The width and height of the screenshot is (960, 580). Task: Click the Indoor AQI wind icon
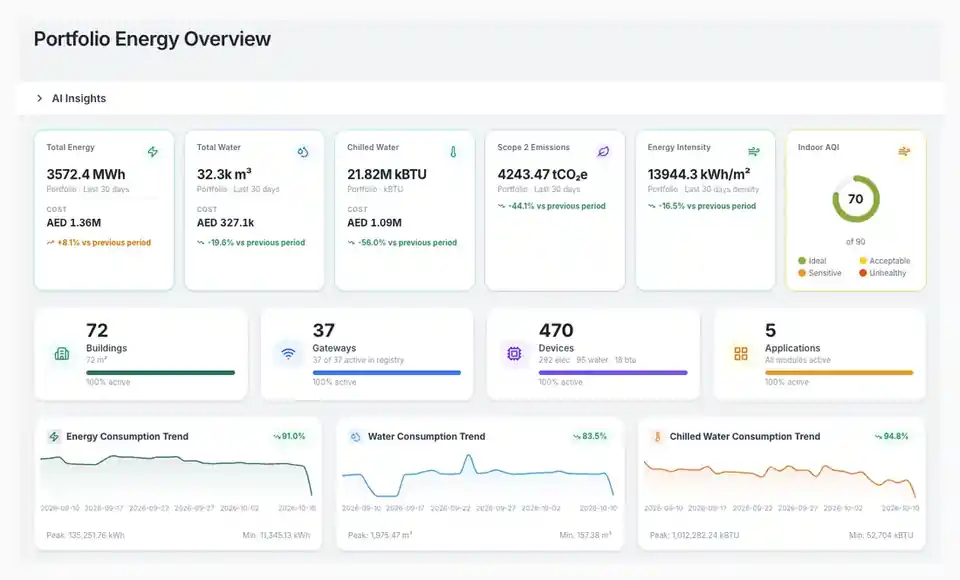tap(904, 151)
